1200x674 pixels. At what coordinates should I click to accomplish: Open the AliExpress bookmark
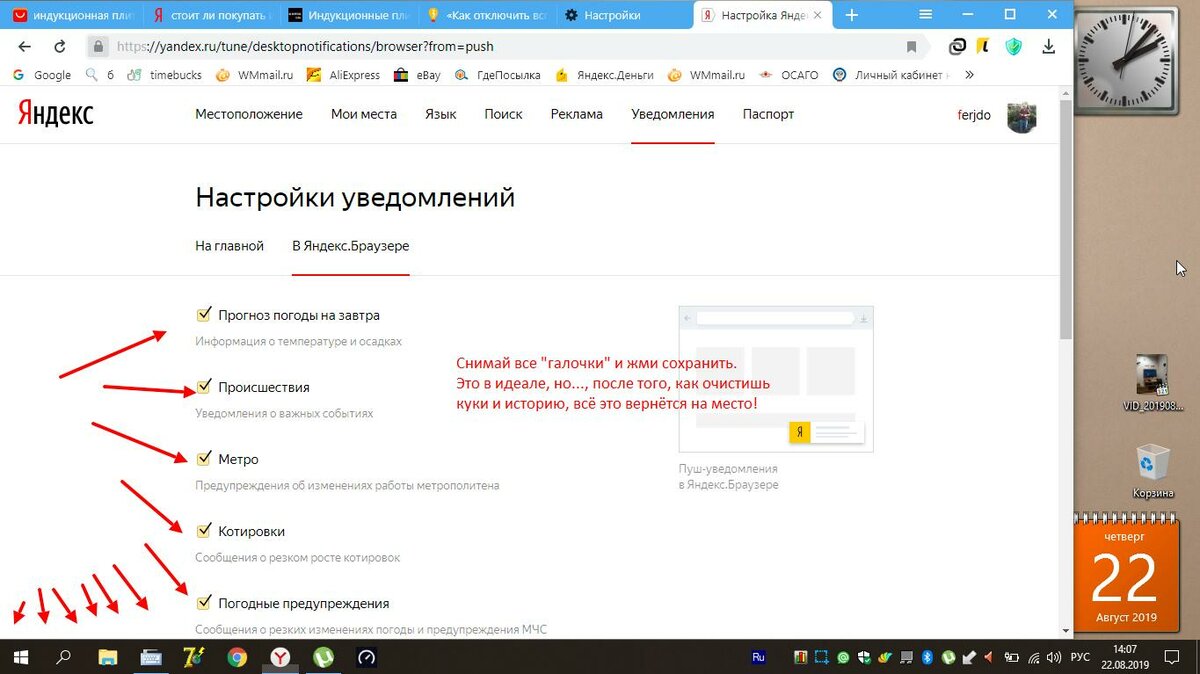(x=343, y=75)
